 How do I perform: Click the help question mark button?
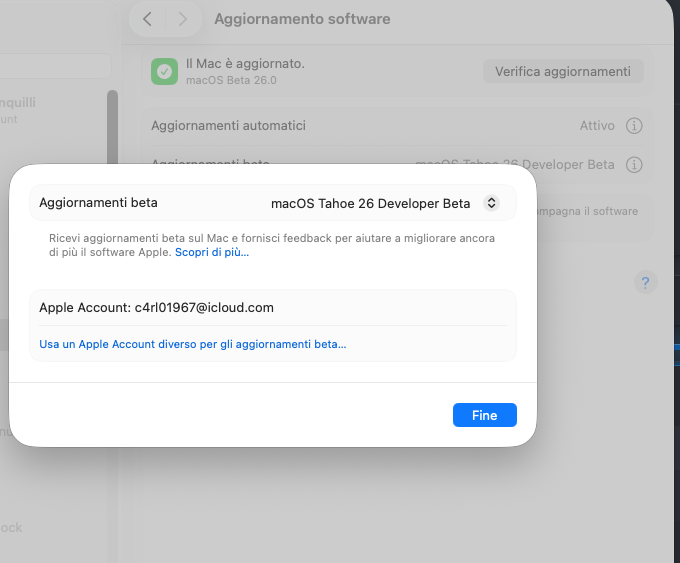coord(645,283)
